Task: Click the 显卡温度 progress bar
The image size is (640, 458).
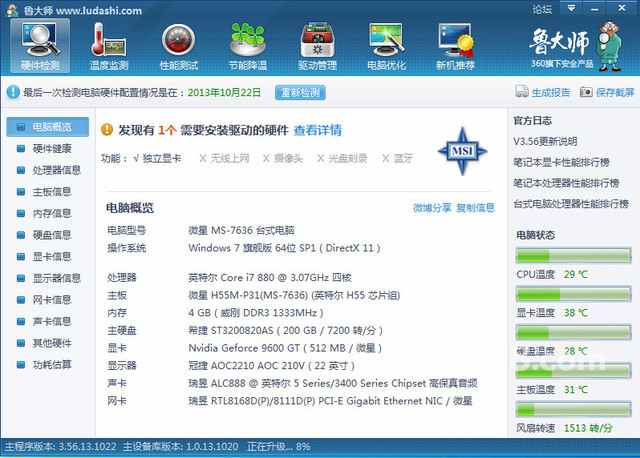Action: tap(573, 294)
